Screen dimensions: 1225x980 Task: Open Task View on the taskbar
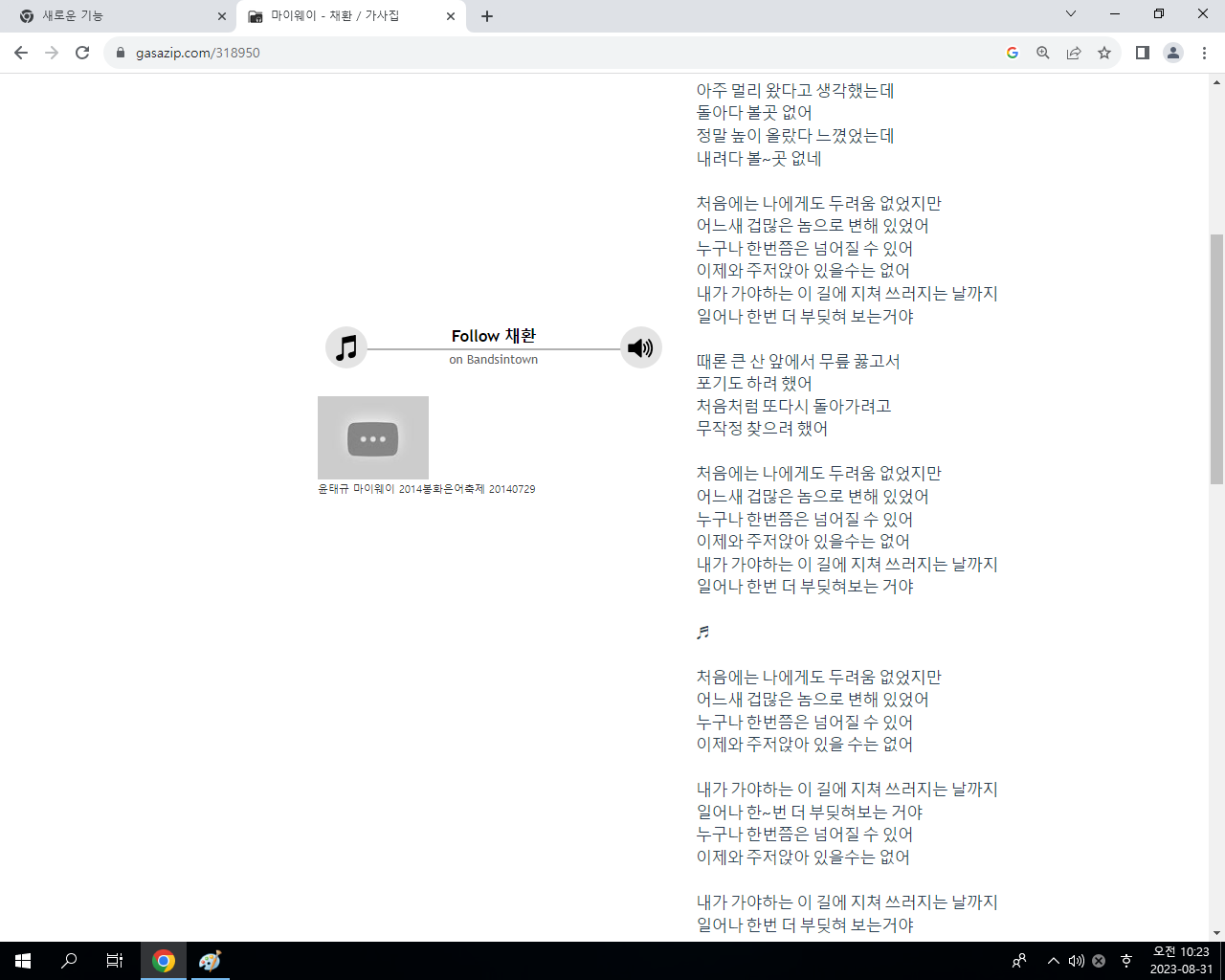(115, 961)
